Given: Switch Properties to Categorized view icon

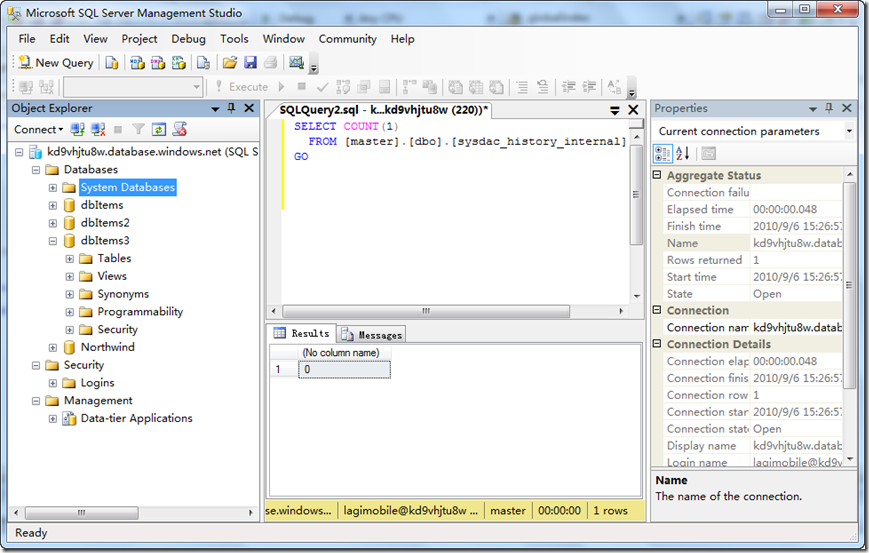Looking at the screenshot, I should [x=663, y=154].
